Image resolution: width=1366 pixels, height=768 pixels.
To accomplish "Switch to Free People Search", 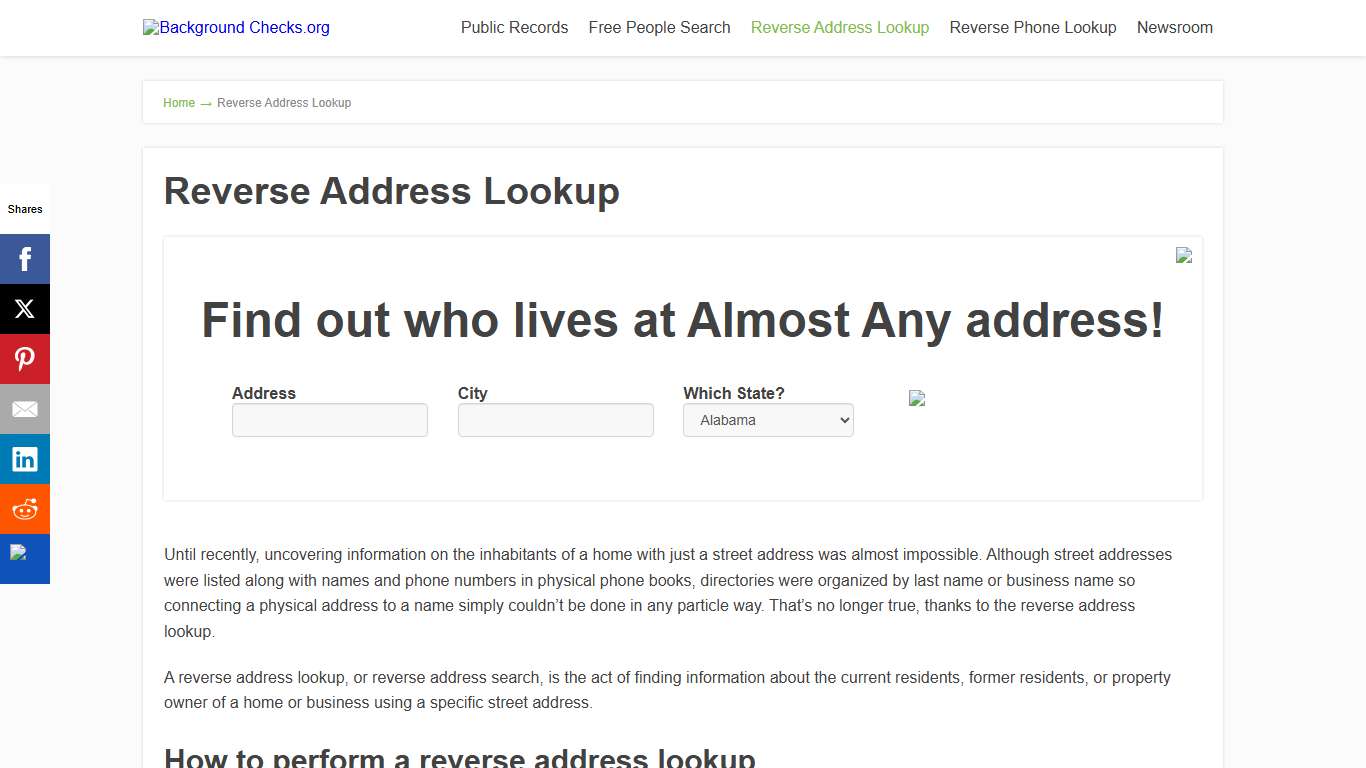I will pos(659,27).
